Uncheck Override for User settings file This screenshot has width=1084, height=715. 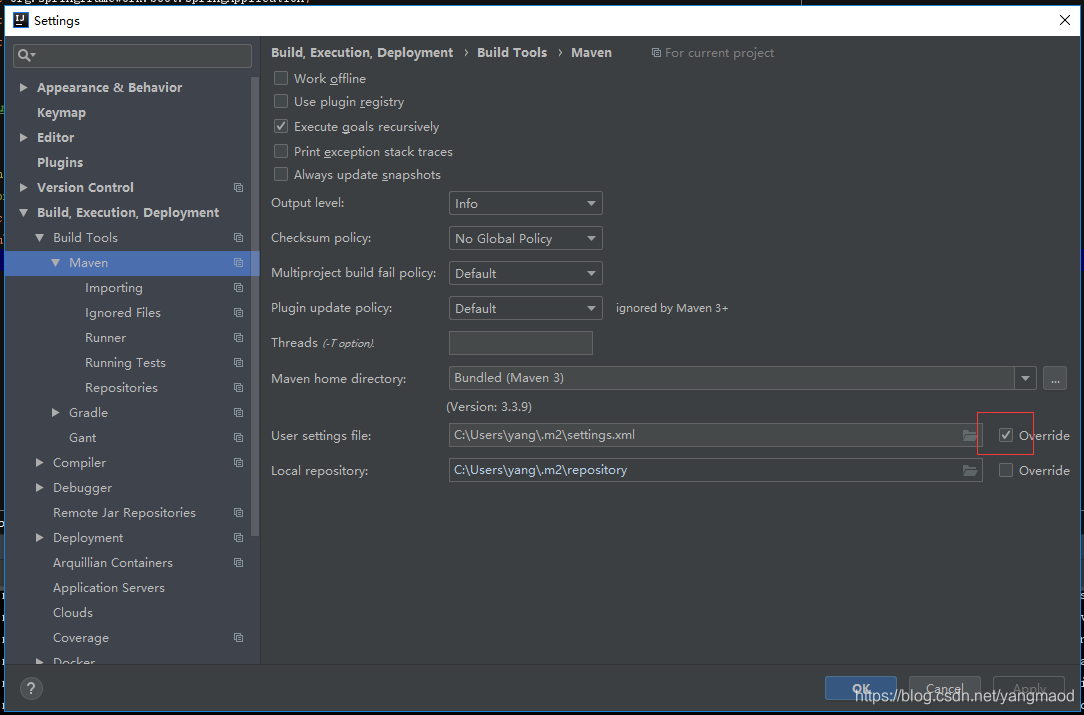point(1006,435)
